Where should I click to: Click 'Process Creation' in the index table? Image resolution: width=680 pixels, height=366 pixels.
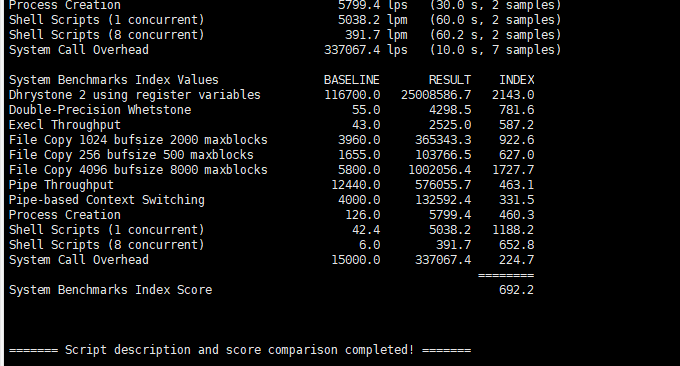65,215
